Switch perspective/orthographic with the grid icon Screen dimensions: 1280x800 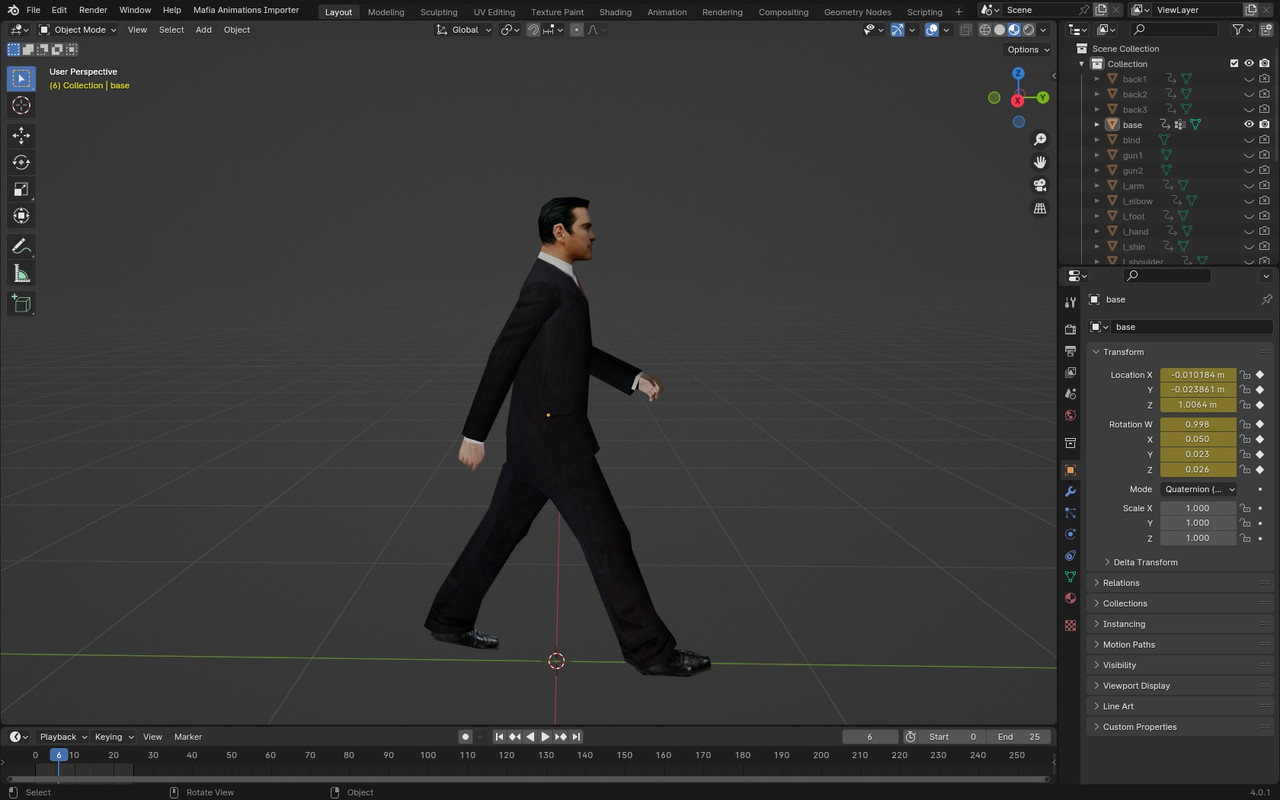pos(1040,208)
